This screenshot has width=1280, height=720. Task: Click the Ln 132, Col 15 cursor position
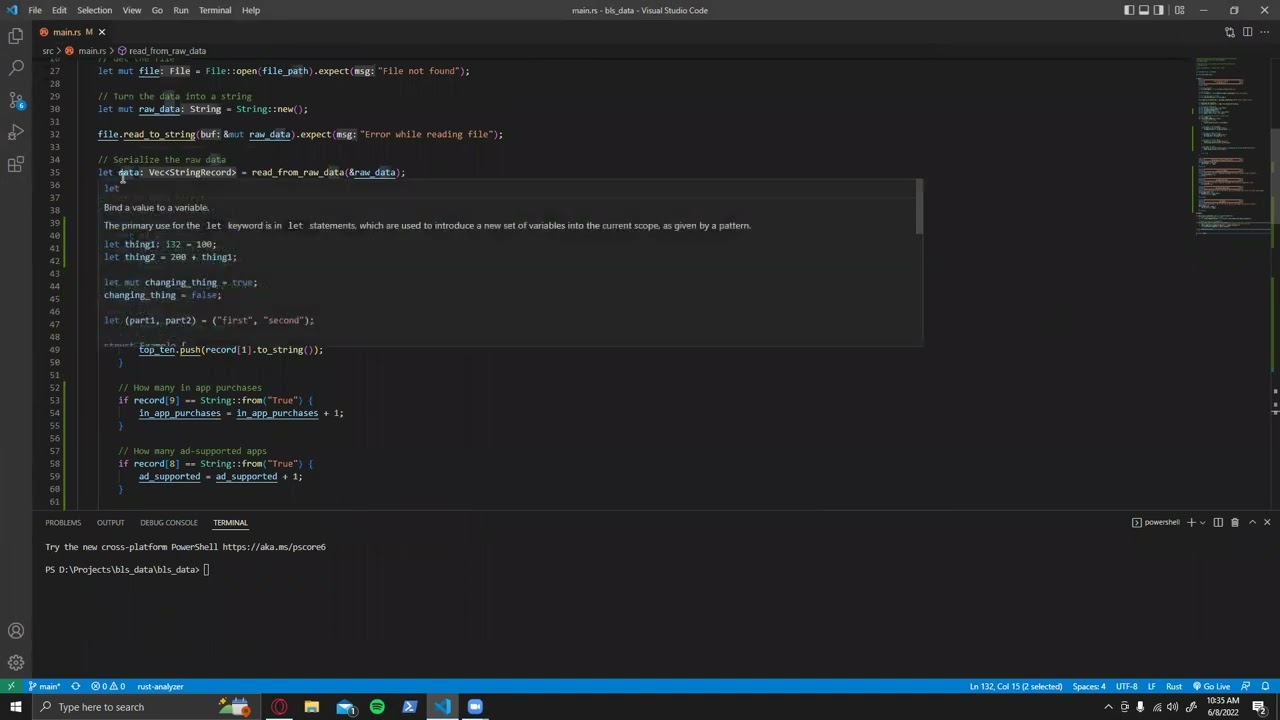coord(1015,687)
